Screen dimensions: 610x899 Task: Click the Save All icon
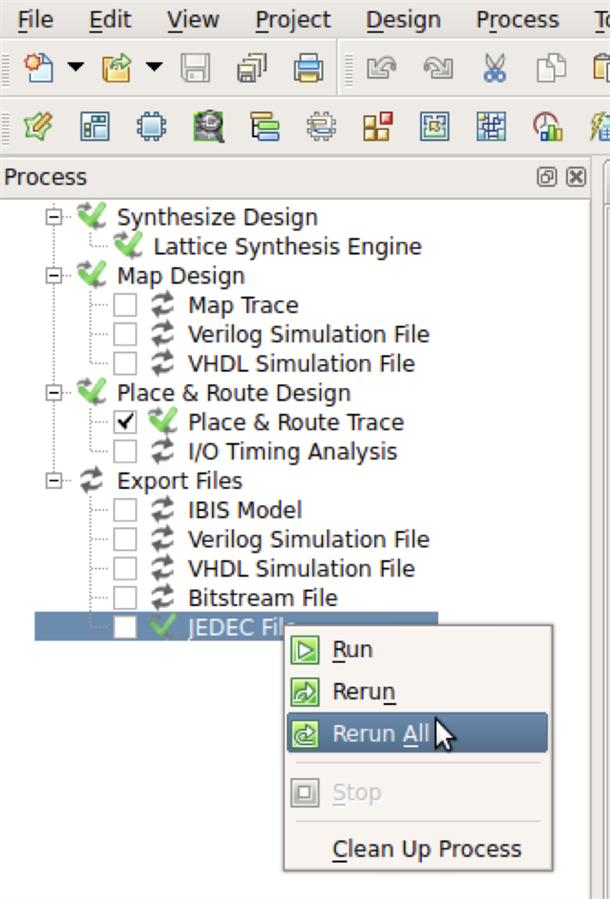coord(251,69)
